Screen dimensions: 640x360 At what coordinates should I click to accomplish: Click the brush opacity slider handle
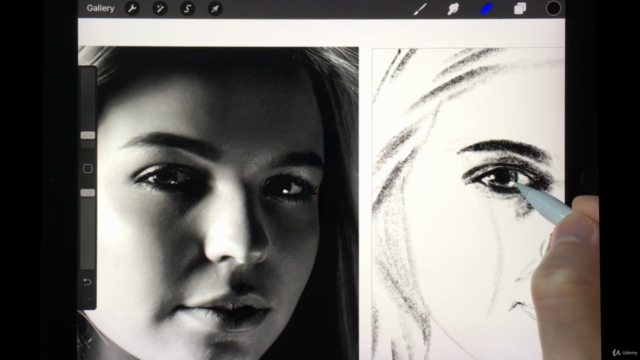(88, 193)
